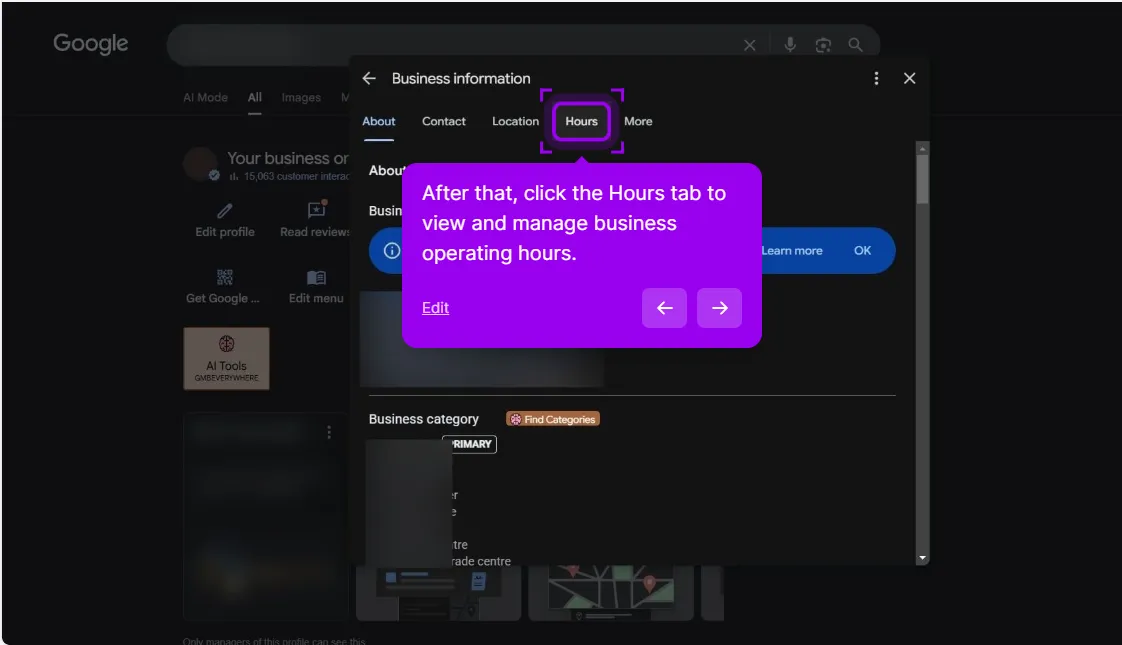Click the Read reviews icon
Image resolution: width=1122 pixels, height=645 pixels.
[316, 209]
